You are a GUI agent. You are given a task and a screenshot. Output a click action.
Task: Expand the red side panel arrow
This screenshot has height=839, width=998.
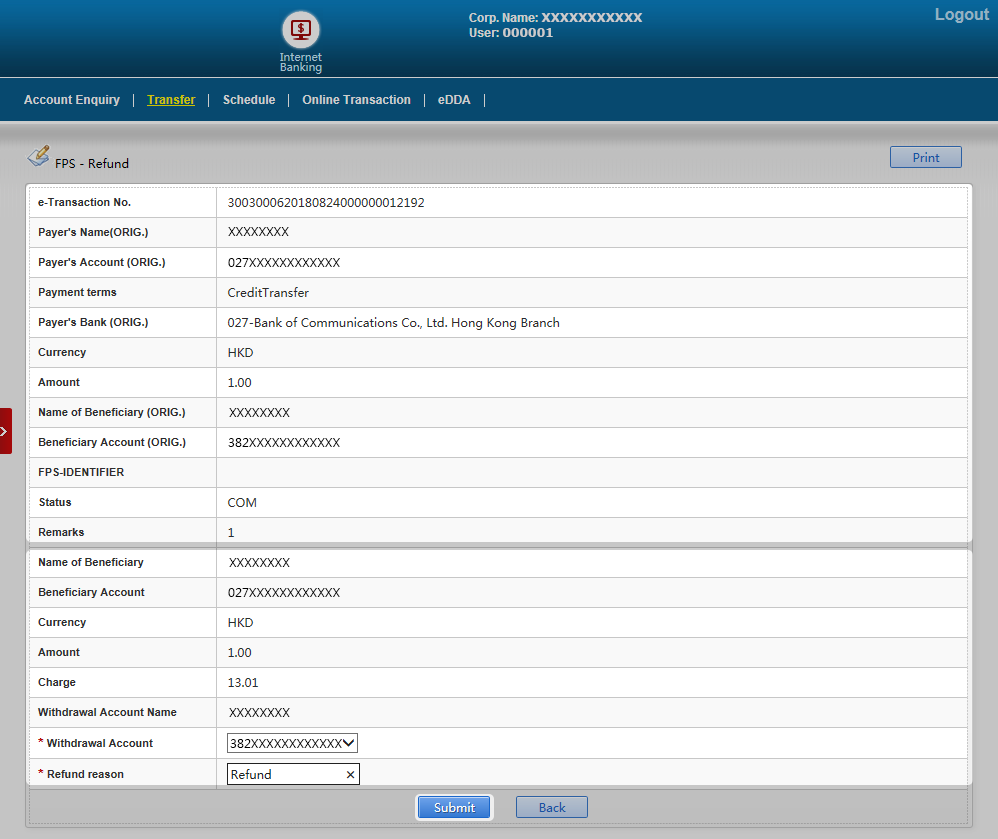[x=5, y=431]
